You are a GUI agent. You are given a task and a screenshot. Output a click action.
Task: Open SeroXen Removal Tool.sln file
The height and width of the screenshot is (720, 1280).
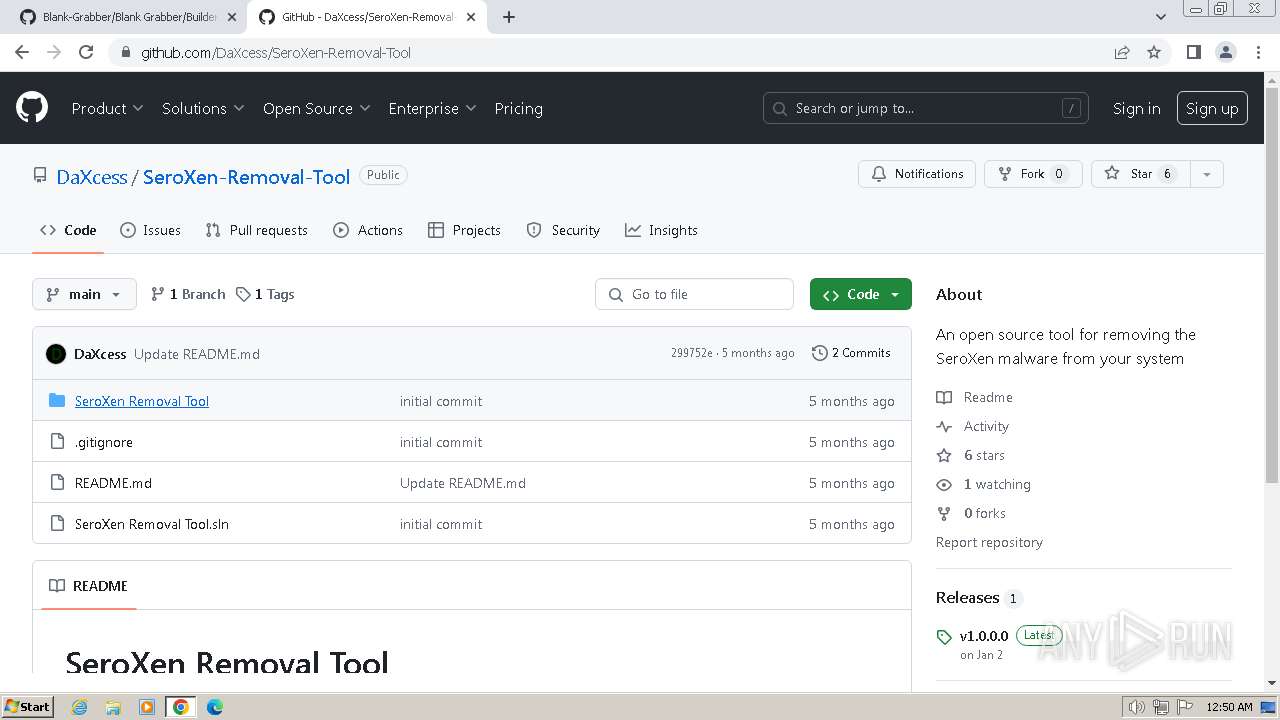point(152,524)
